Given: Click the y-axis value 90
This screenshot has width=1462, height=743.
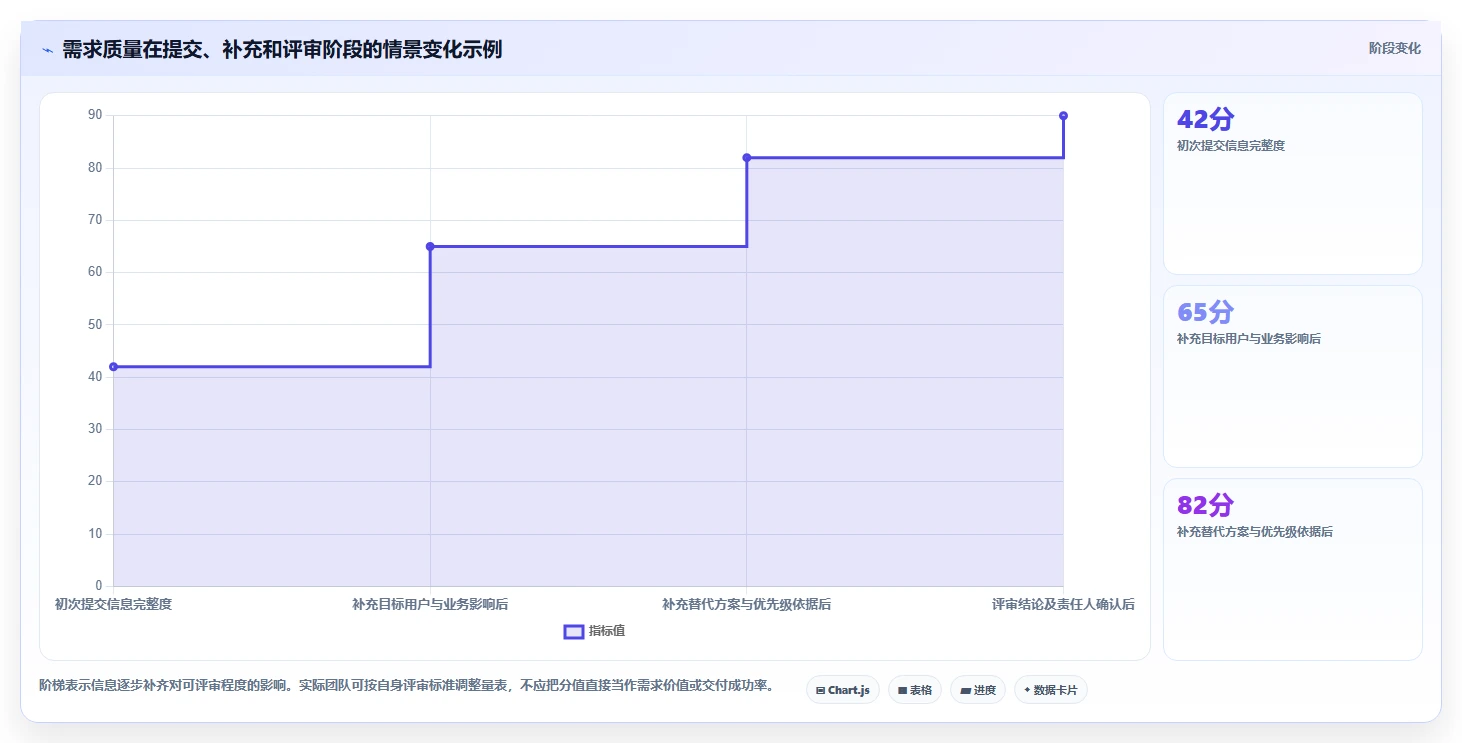Looking at the screenshot, I should point(95,115).
